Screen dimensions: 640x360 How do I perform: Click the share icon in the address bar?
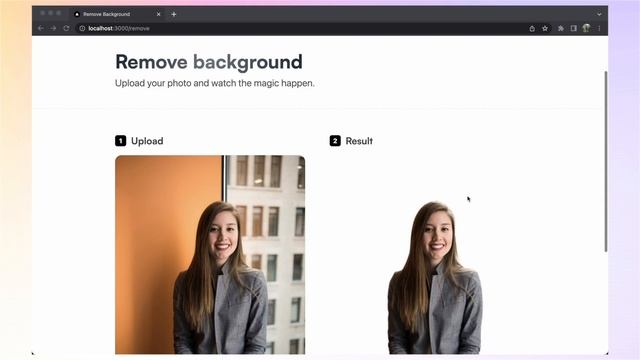point(532,28)
